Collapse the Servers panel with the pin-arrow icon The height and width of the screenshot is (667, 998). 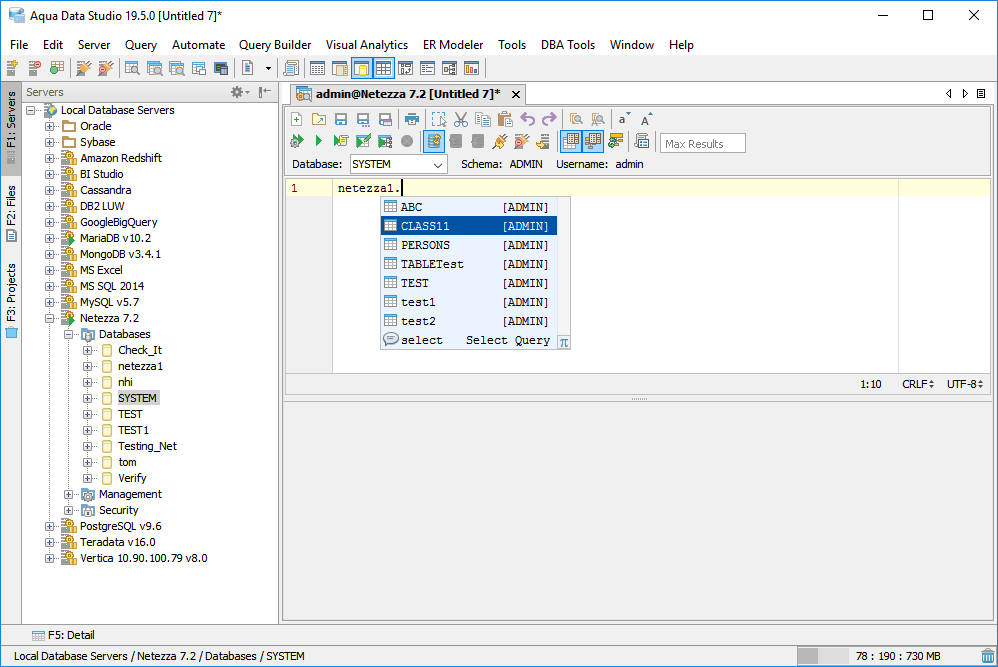pos(265,92)
